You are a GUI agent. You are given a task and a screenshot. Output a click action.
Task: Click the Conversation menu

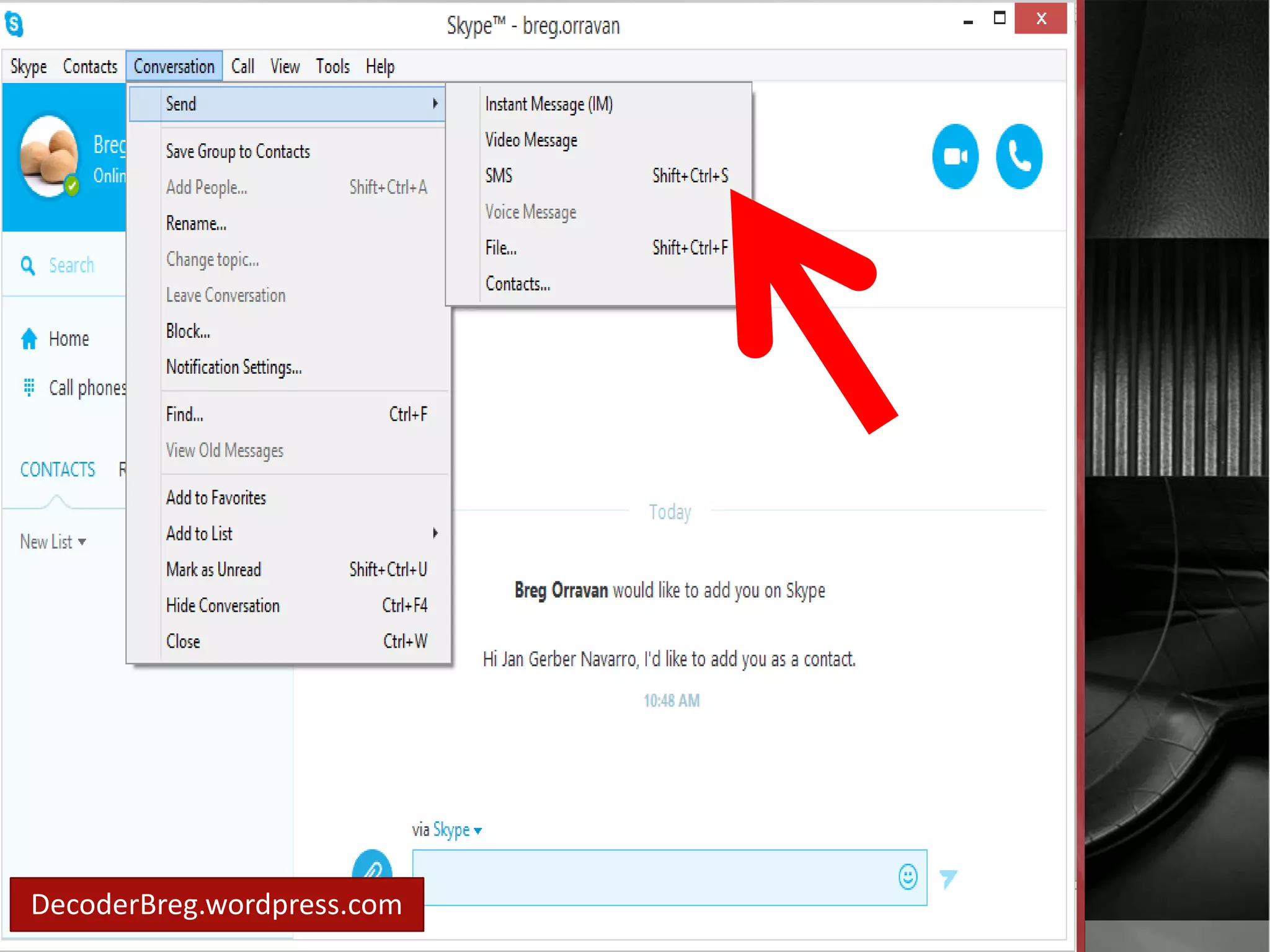pyautogui.click(x=174, y=66)
